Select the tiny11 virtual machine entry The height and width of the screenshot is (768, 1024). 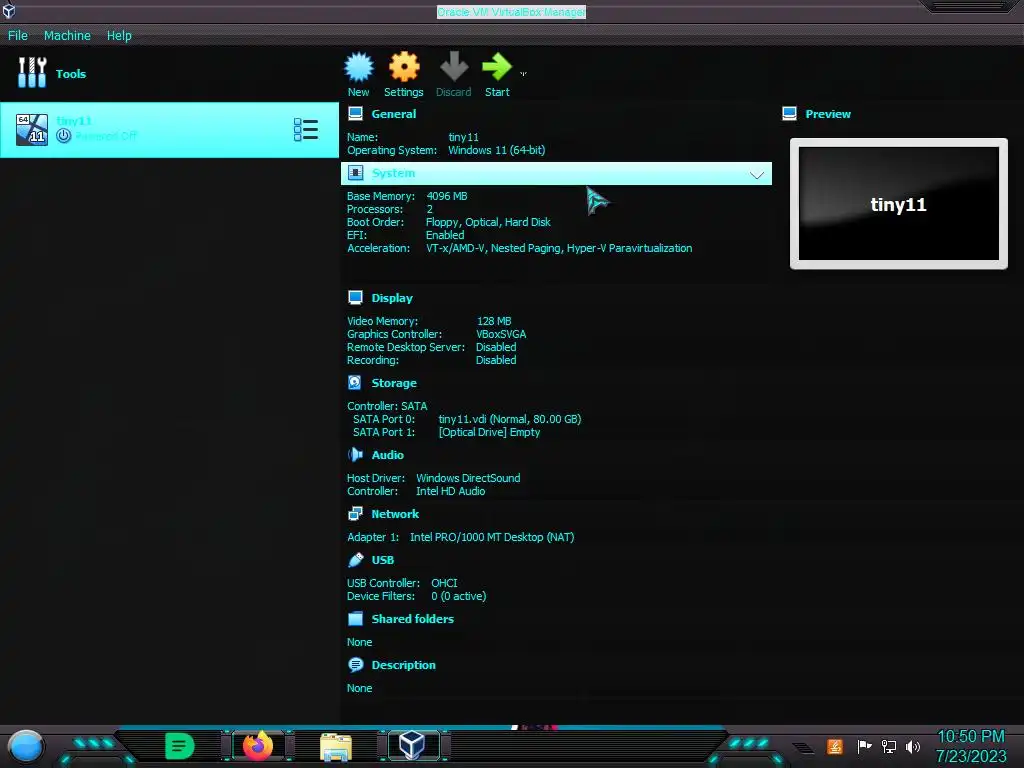[x=169, y=129]
